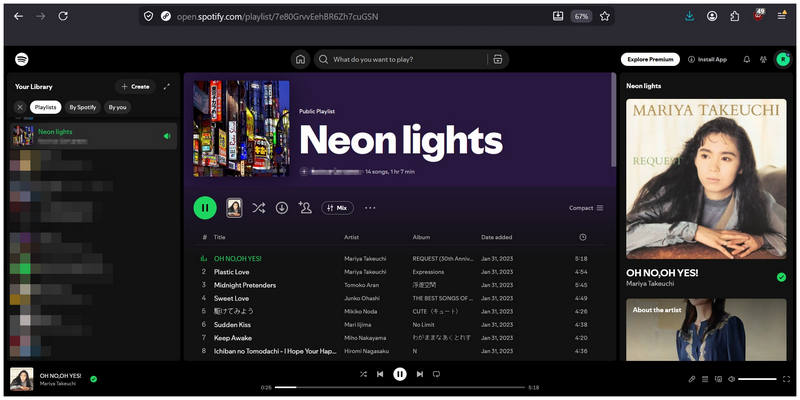
Task: Pause playback in bottom player bar
Action: click(400, 374)
